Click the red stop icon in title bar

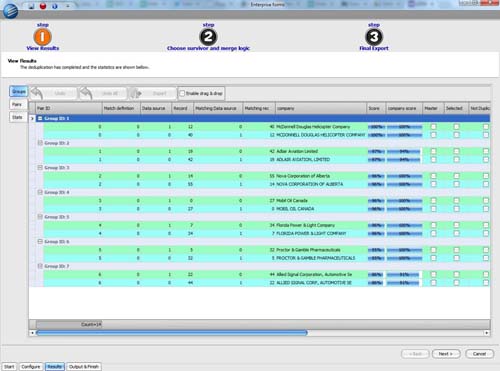pyautogui.click(x=43, y=6)
